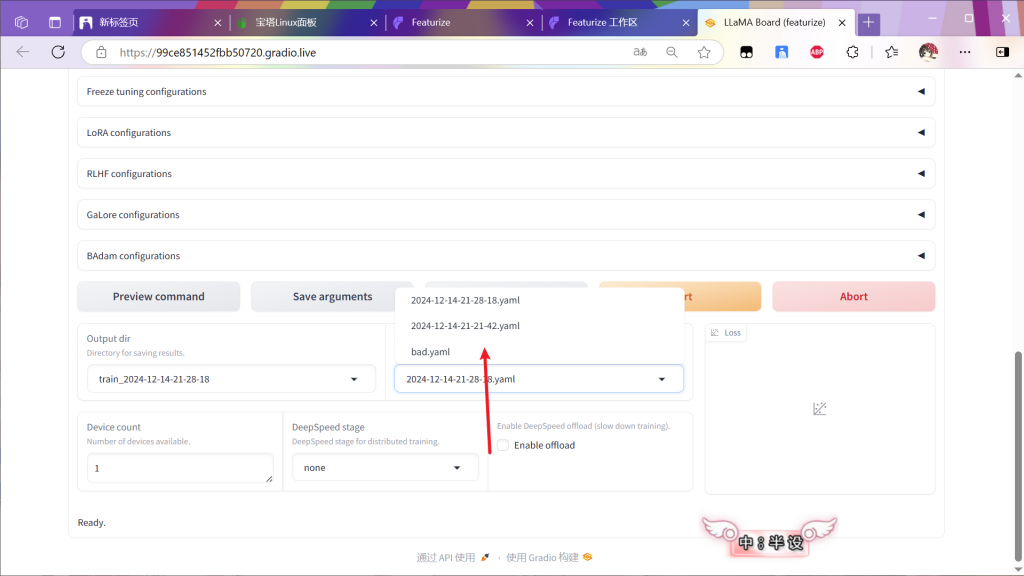Open the ABP adblock extension icon

click(817, 52)
